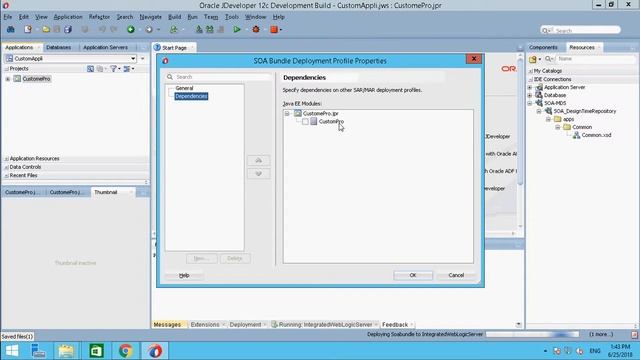Expand Application Resources section
640x360 pixels.
click(7, 158)
